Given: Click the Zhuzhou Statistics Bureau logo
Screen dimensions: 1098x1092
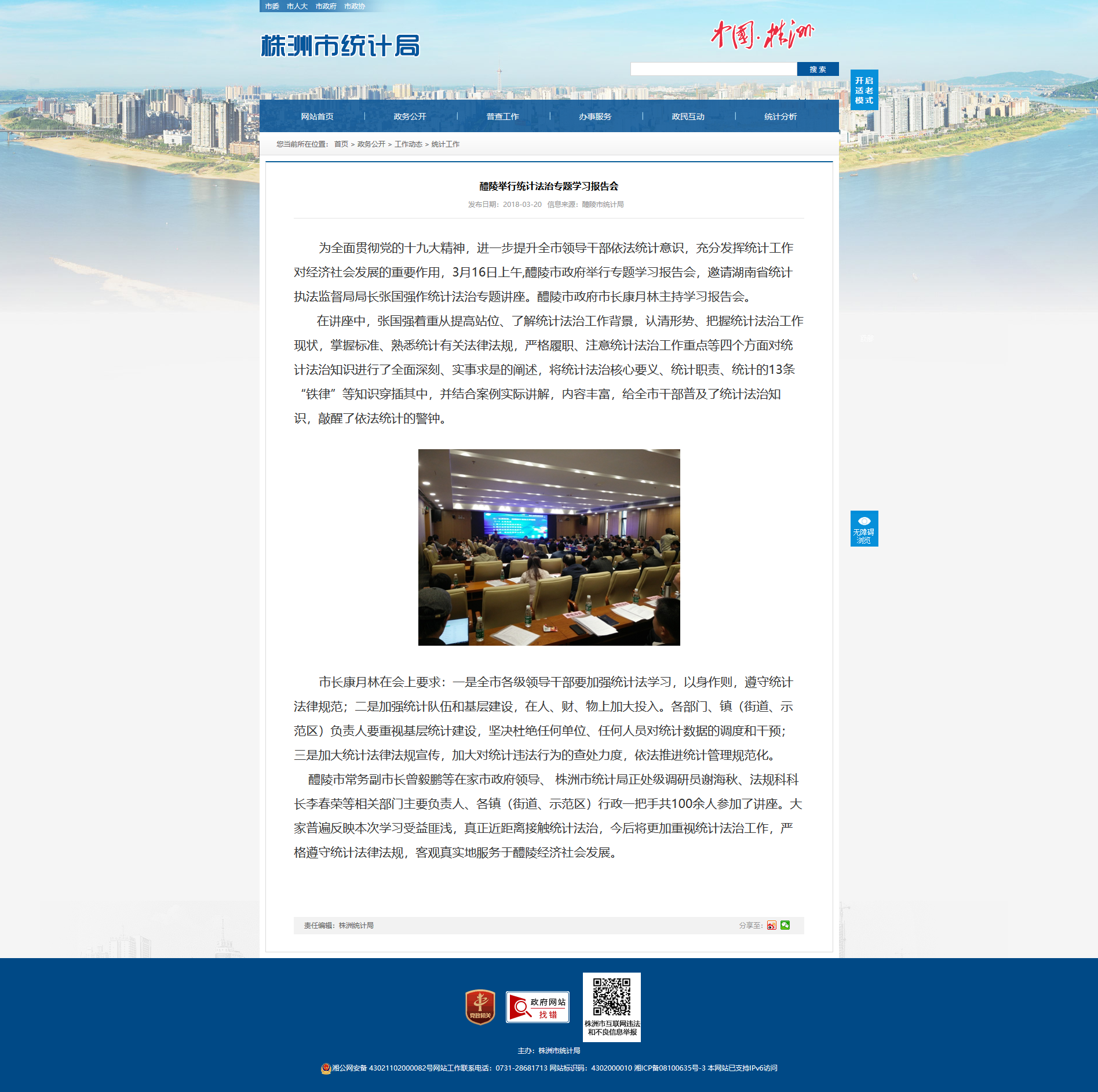Looking at the screenshot, I should 340,46.
